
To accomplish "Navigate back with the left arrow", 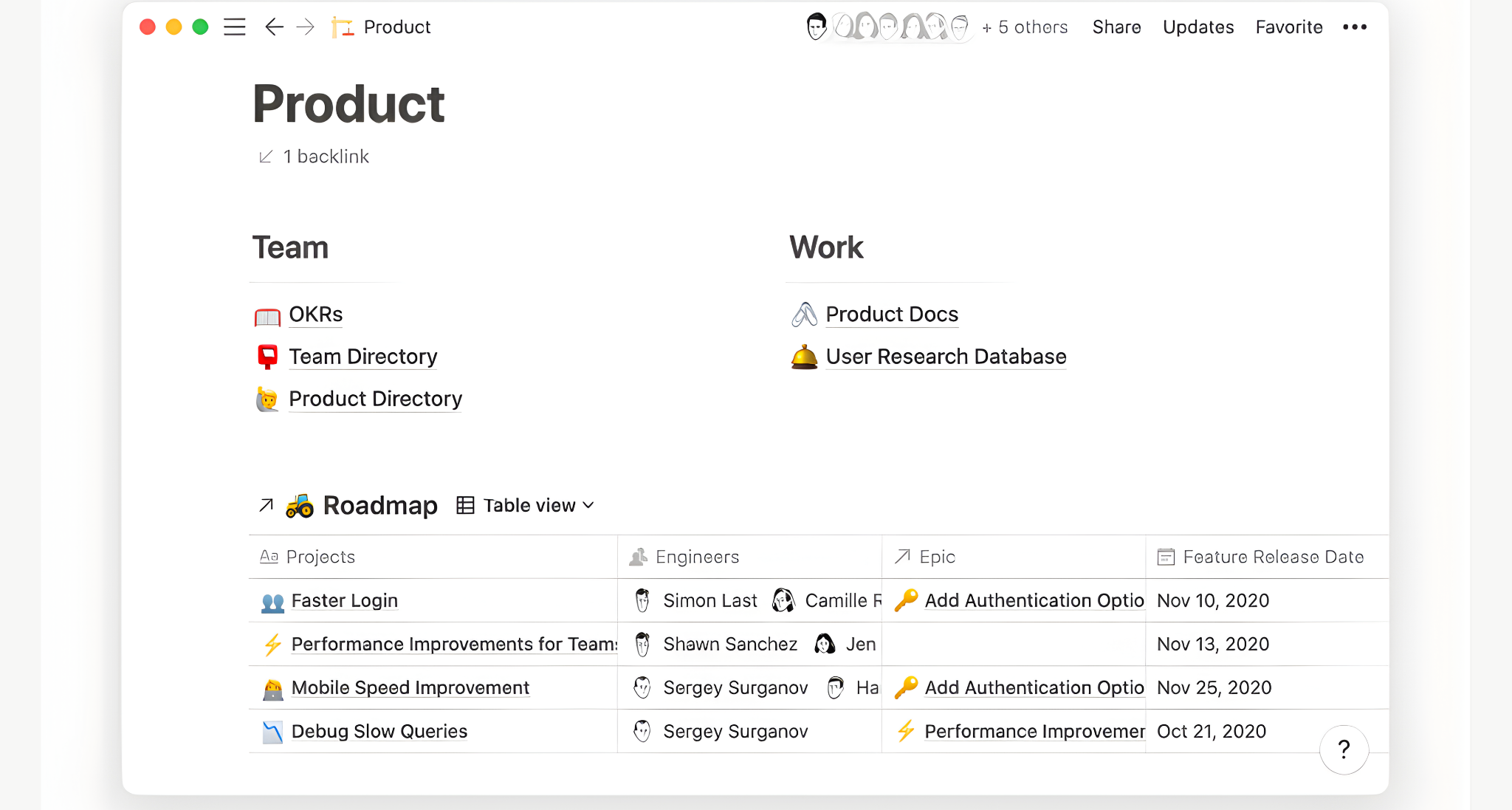I will (x=274, y=27).
